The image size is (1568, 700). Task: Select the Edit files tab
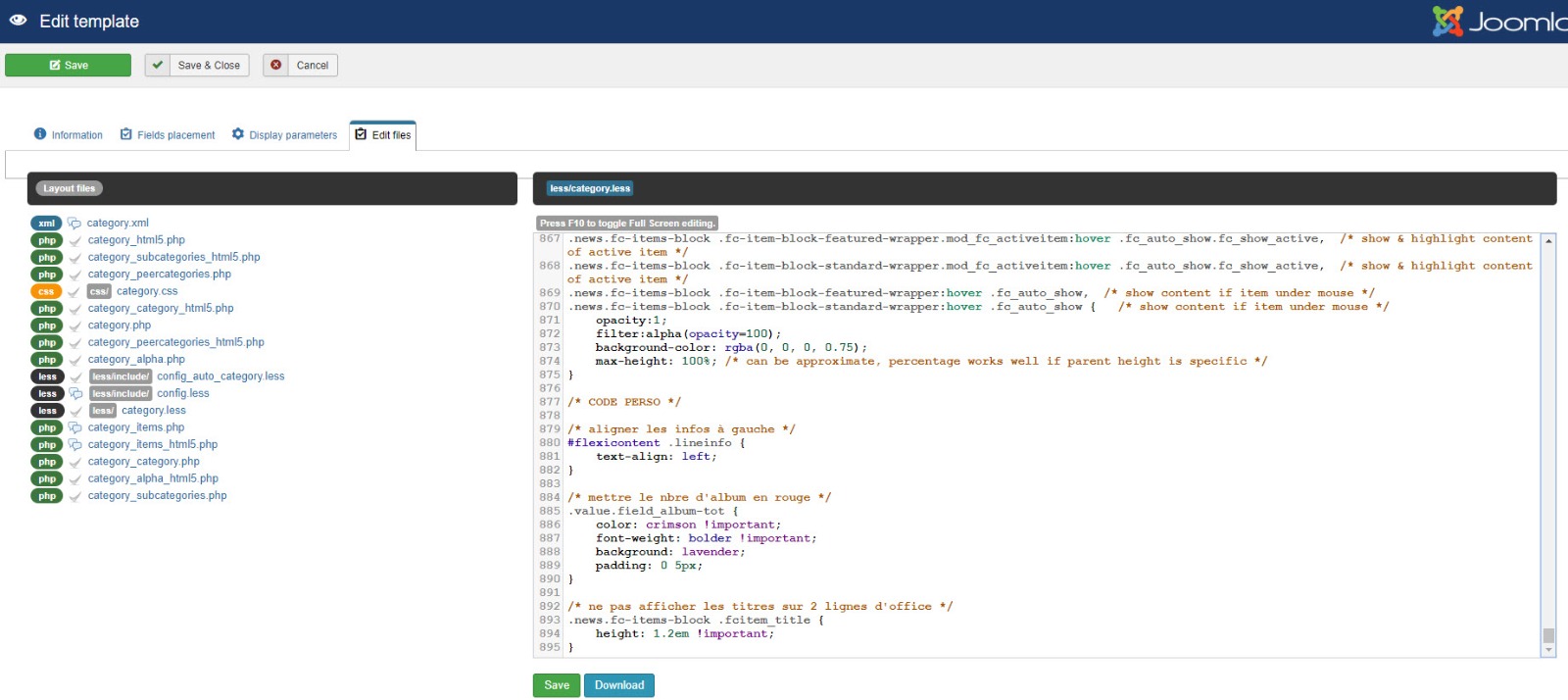point(383,135)
